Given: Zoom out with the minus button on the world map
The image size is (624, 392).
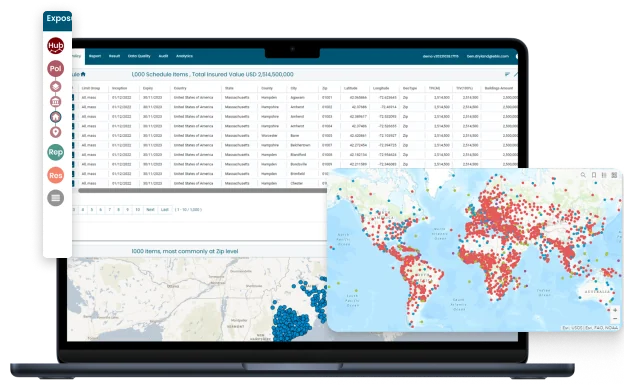Looking at the screenshot, I should pos(615,318).
